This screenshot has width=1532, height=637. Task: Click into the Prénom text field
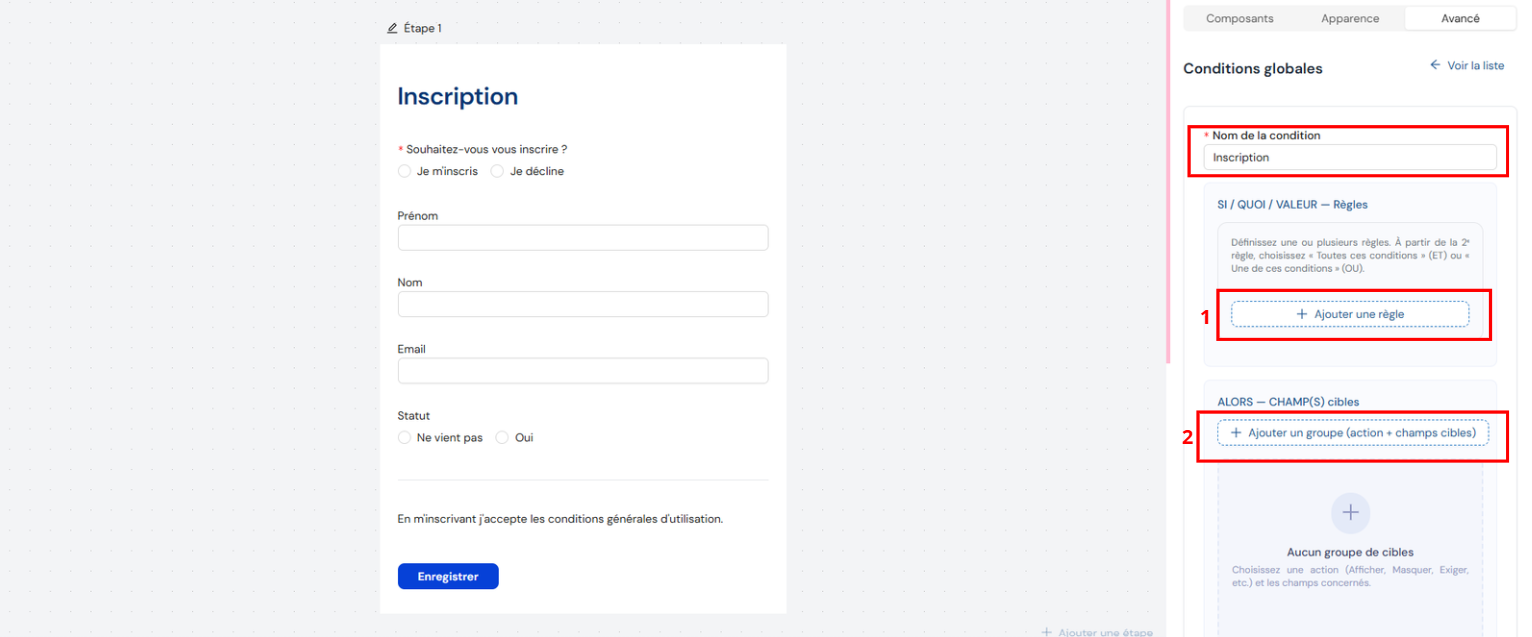582,238
